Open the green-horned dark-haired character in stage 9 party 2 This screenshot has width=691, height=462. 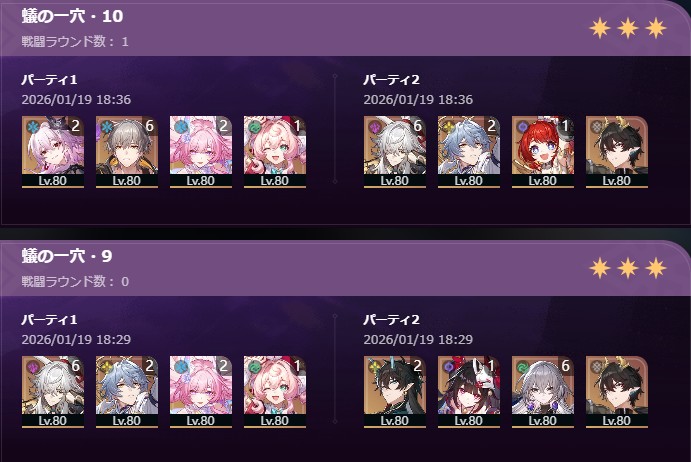click(x=395, y=391)
